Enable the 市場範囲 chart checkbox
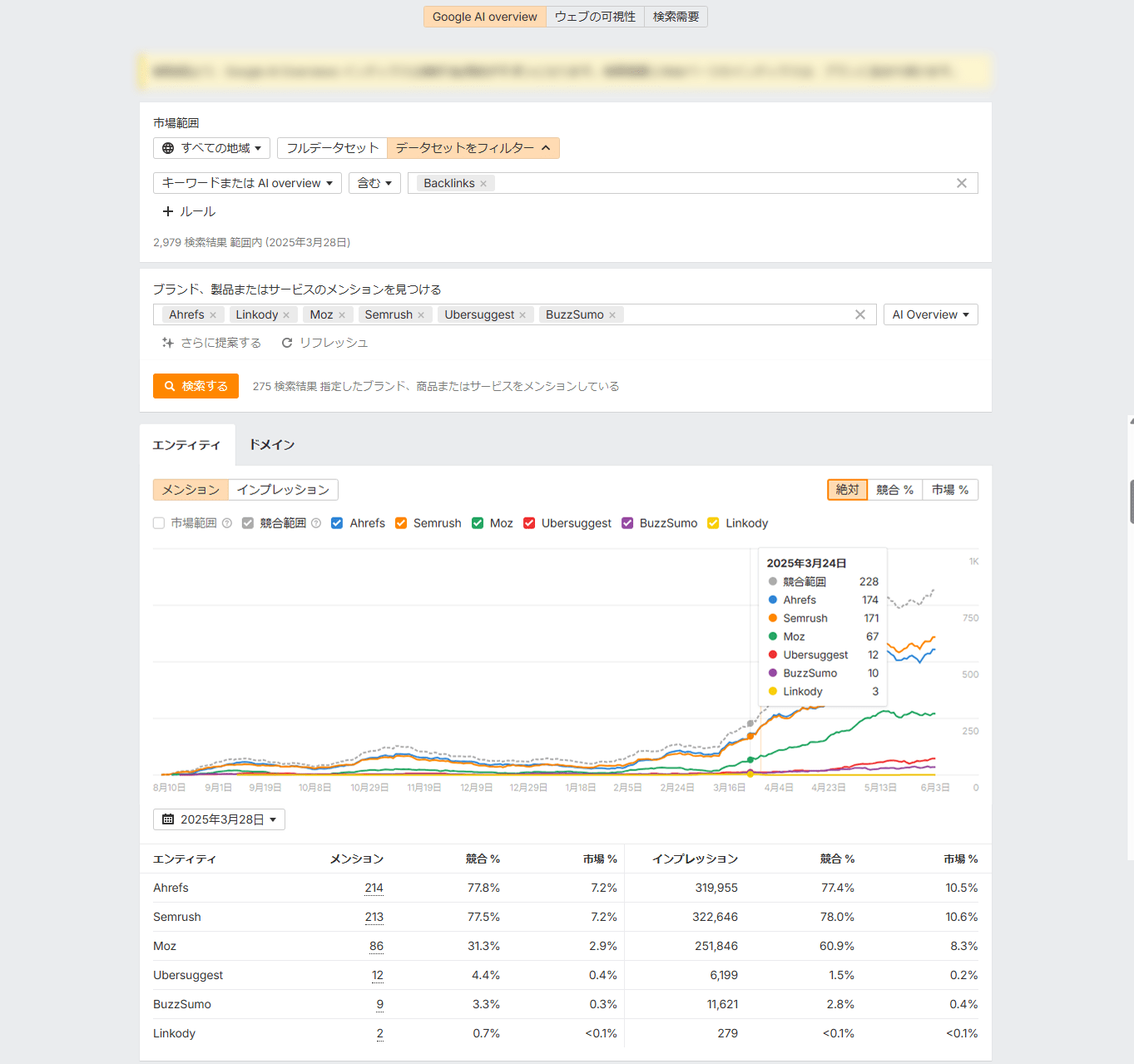This screenshot has width=1134, height=1064. click(x=159, y=523)
